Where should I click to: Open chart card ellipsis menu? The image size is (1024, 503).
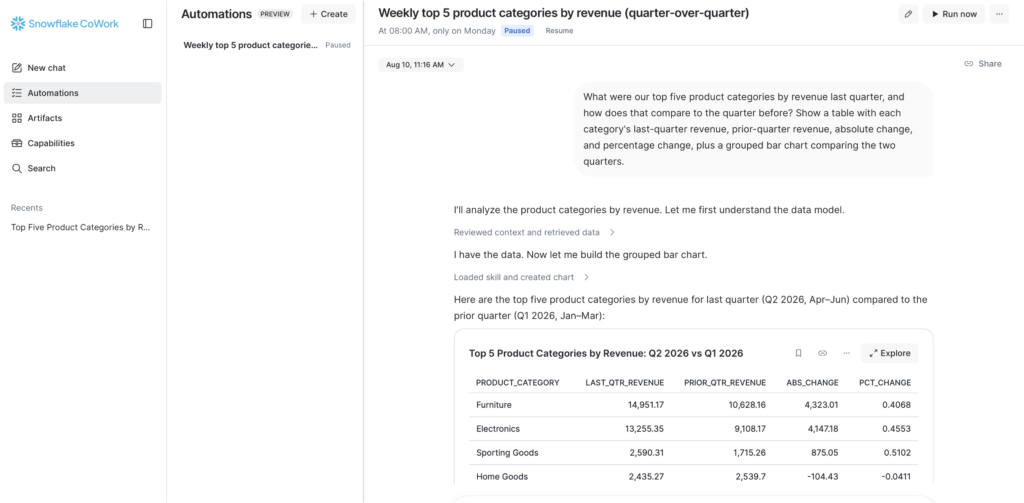(846, 353)
